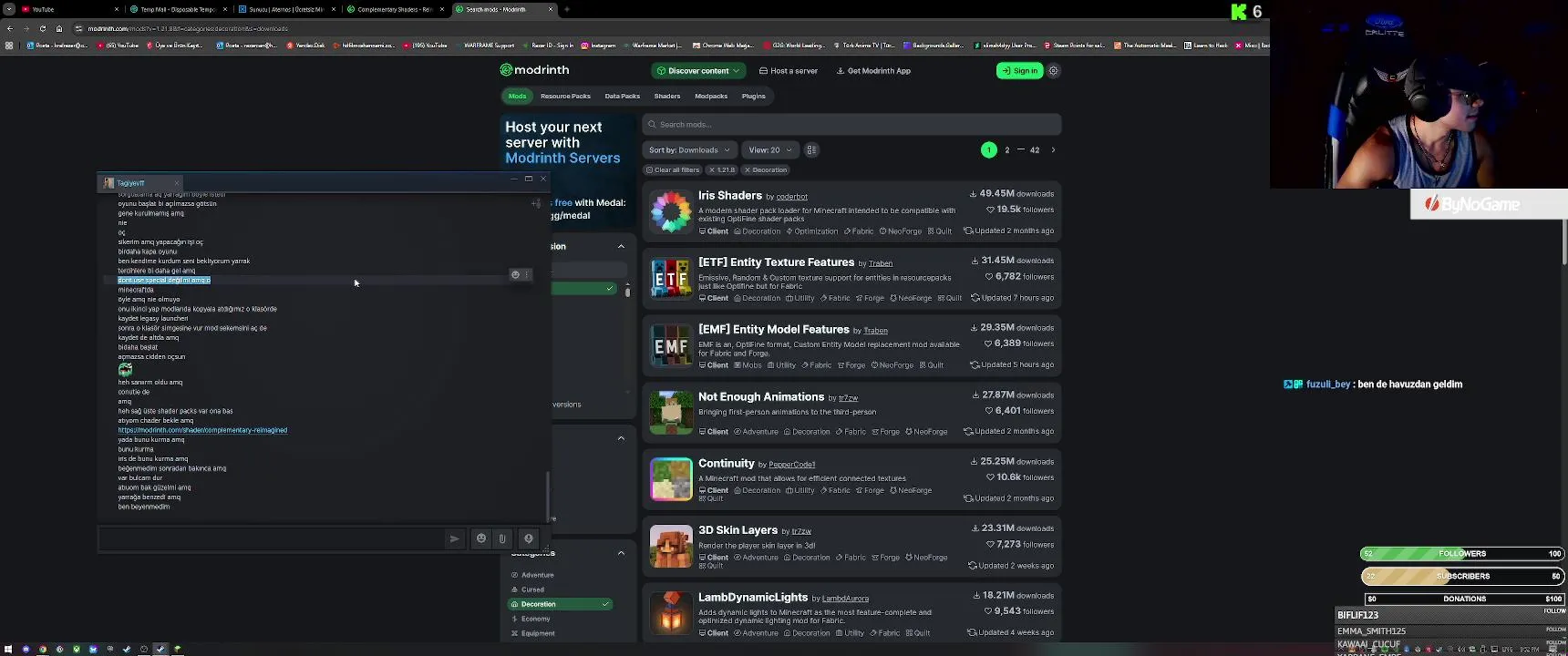1568x656 pixels.
Task: Switch to the Plugins tab
Action: tap(753, 96)
